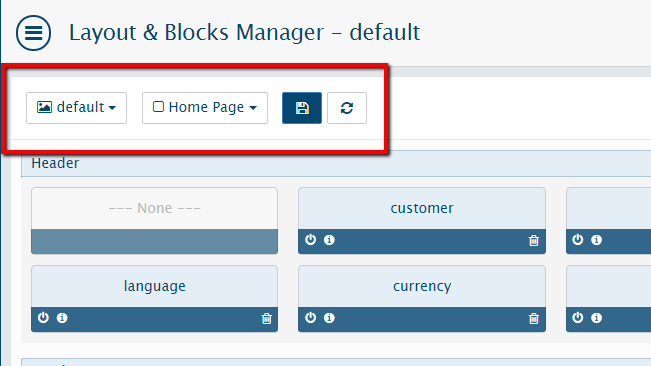Show info on cut-off block right of currency

click(597, 318)
